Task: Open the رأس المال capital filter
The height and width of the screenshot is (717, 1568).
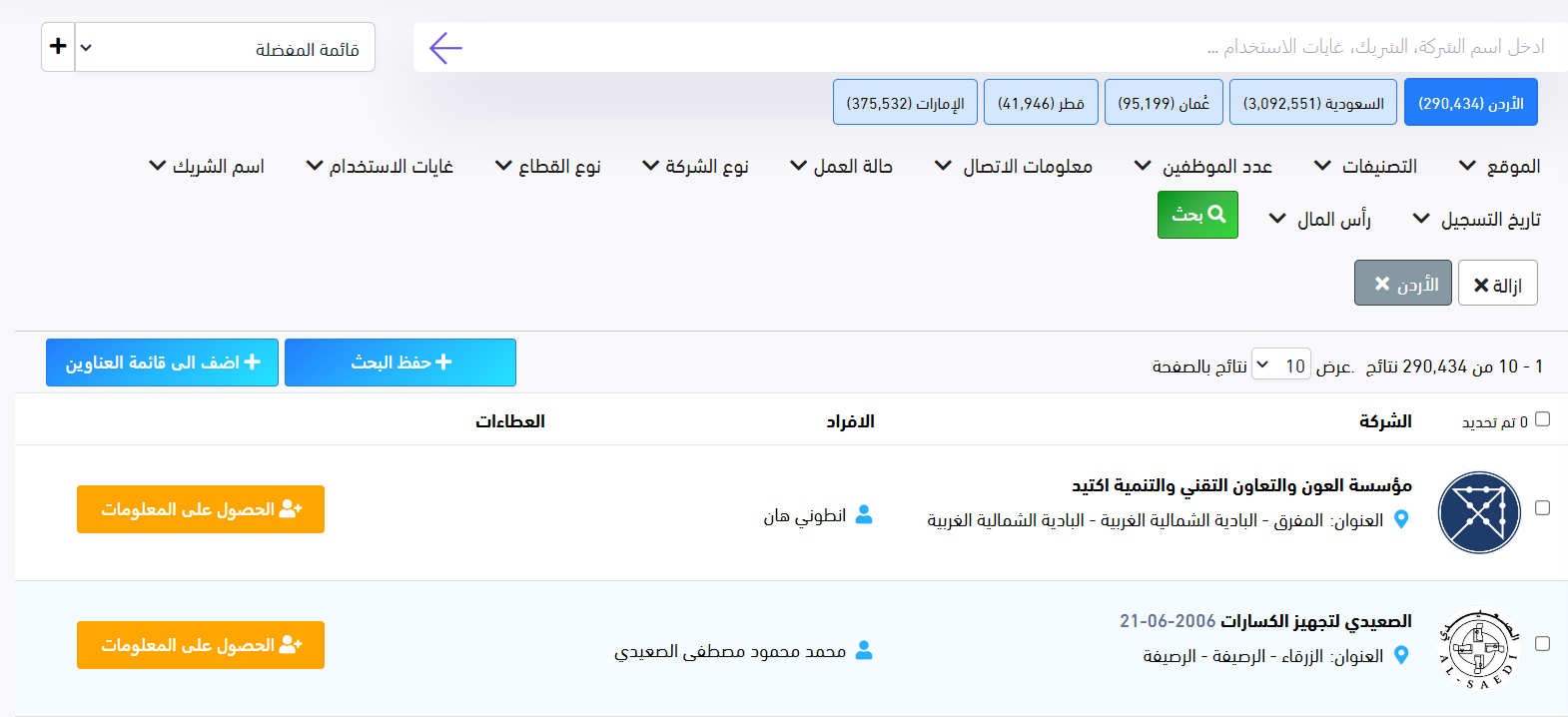Action: [x=1319, y=219]
